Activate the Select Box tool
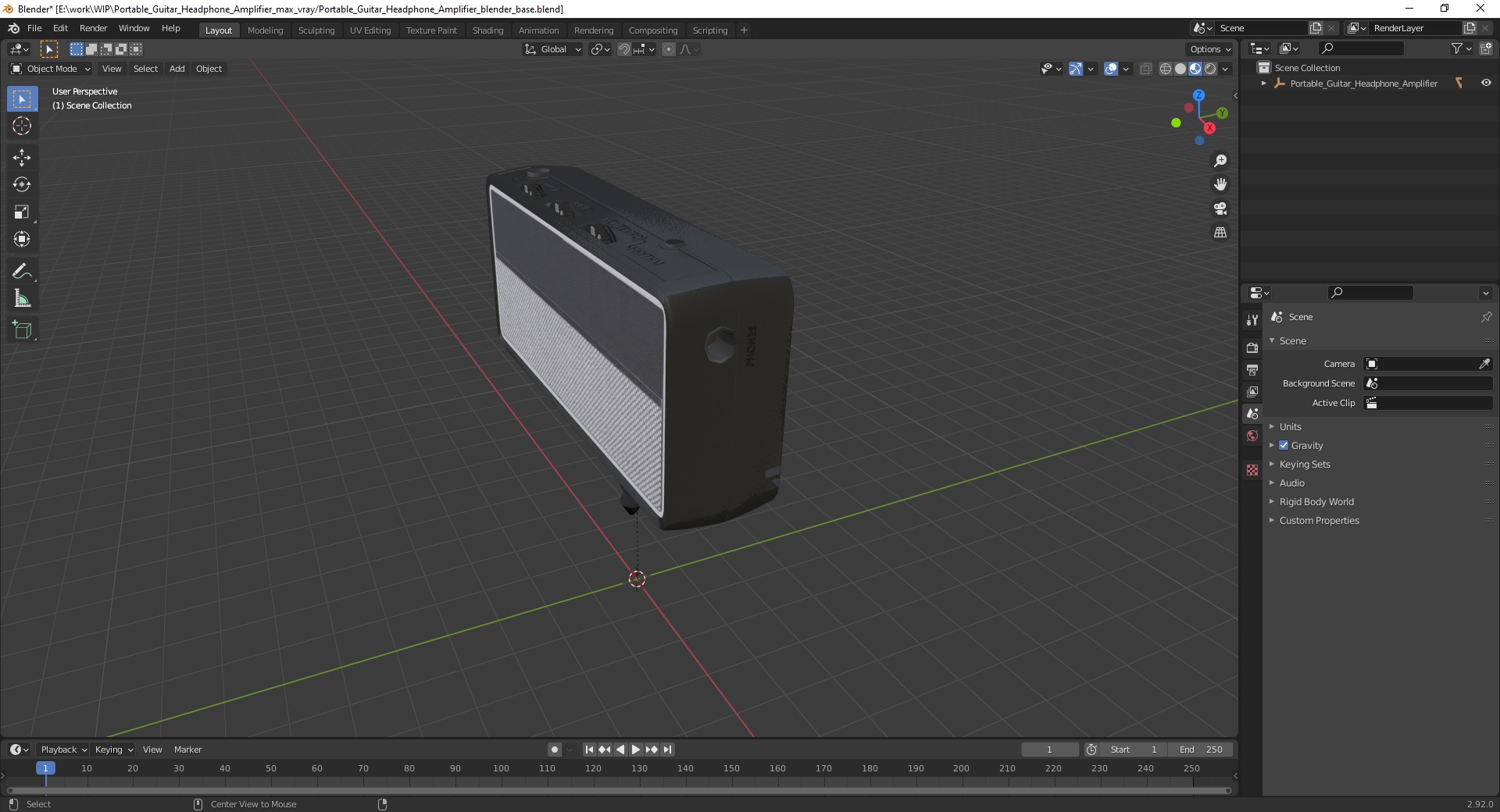This screenshot has height=812, width=1500. (22, 99)
